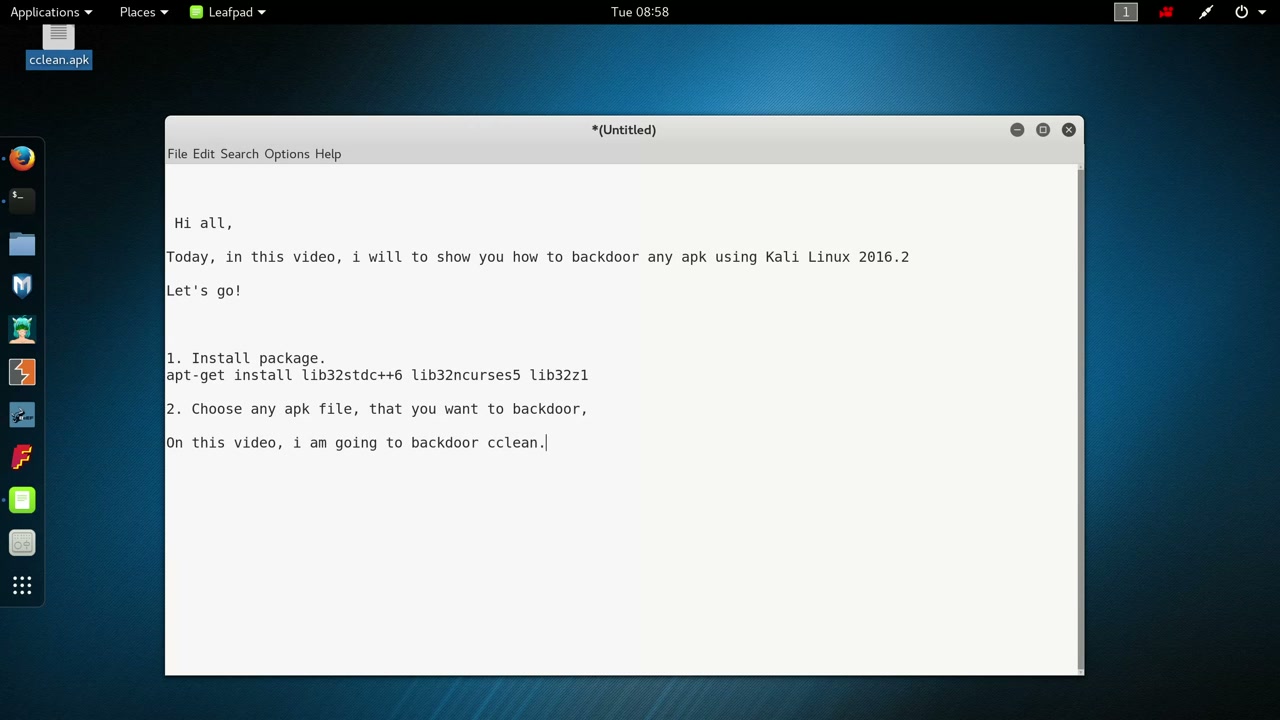
Task: Open the red F Faraday icon
Action: [22, 458]
